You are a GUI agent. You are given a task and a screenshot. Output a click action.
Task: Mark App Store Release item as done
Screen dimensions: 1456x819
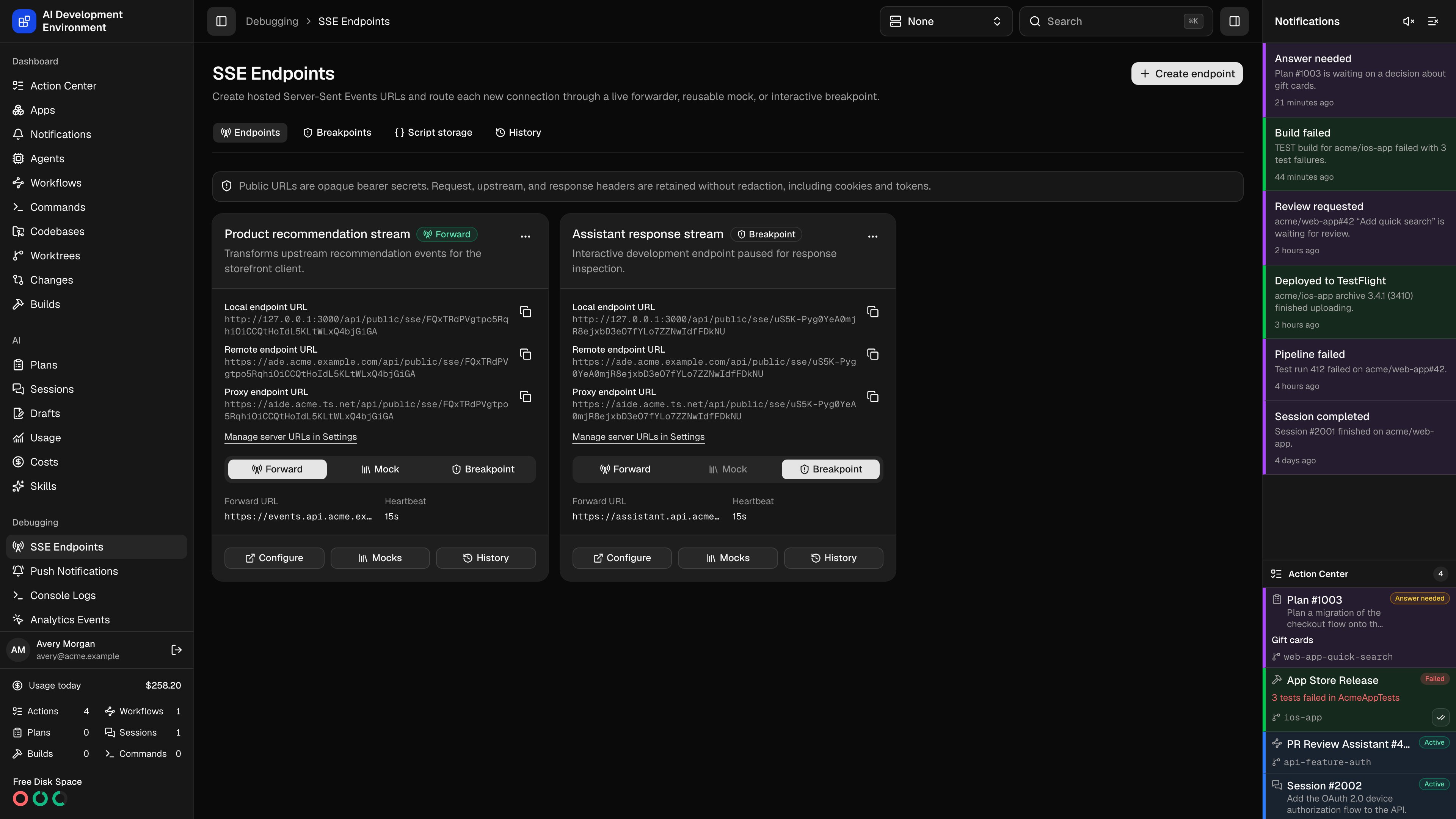click(1440, 717)
